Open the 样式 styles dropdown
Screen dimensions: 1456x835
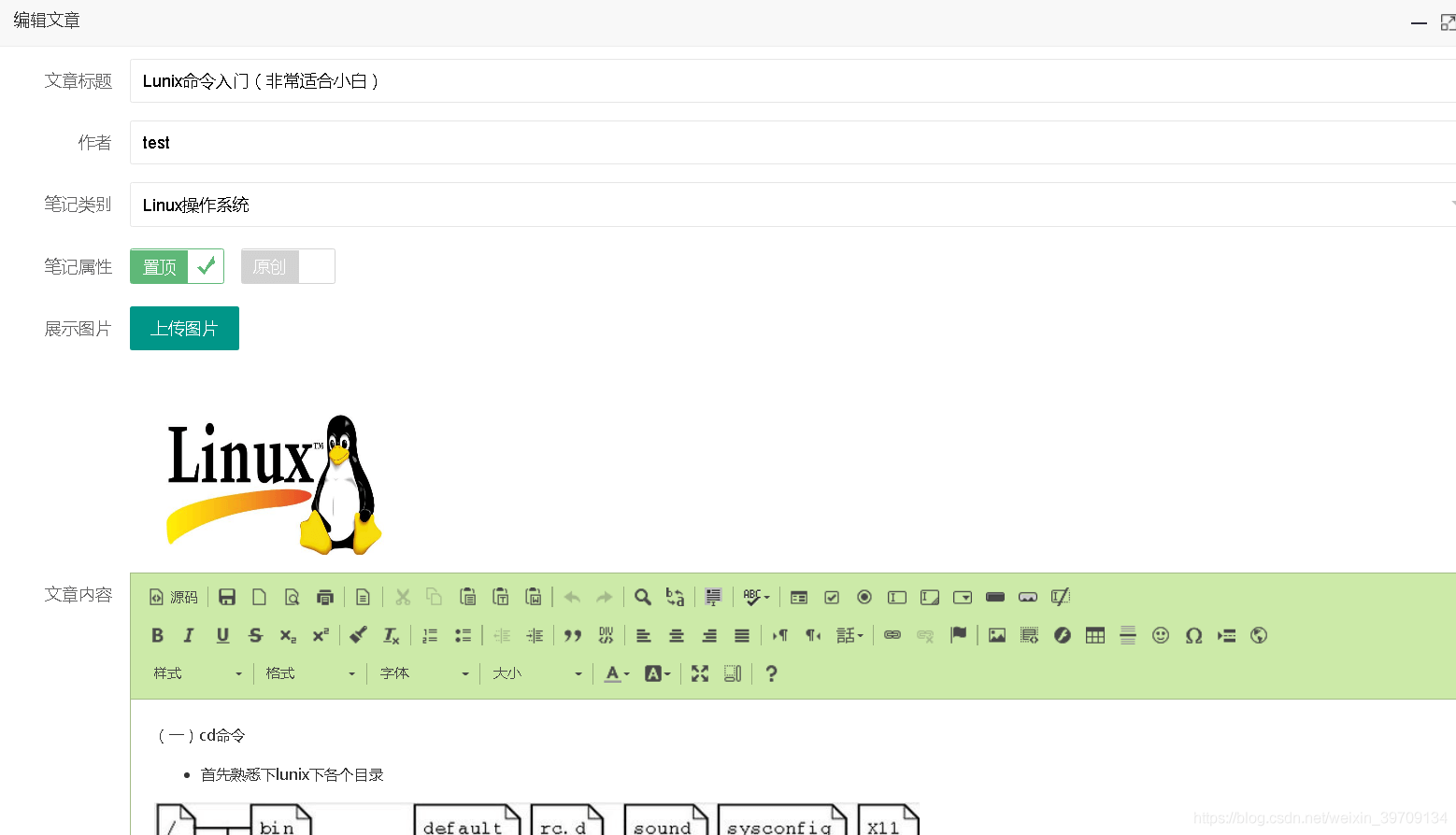(x=197, y=673)
